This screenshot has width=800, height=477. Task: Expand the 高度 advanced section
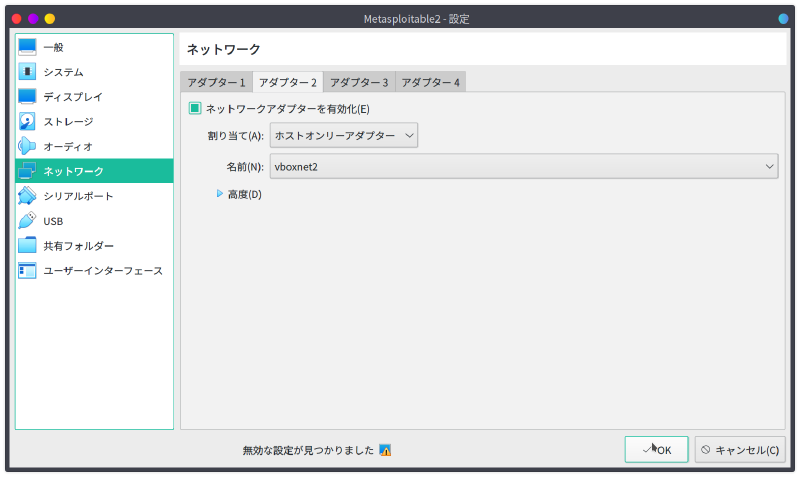tap(221, 194)
